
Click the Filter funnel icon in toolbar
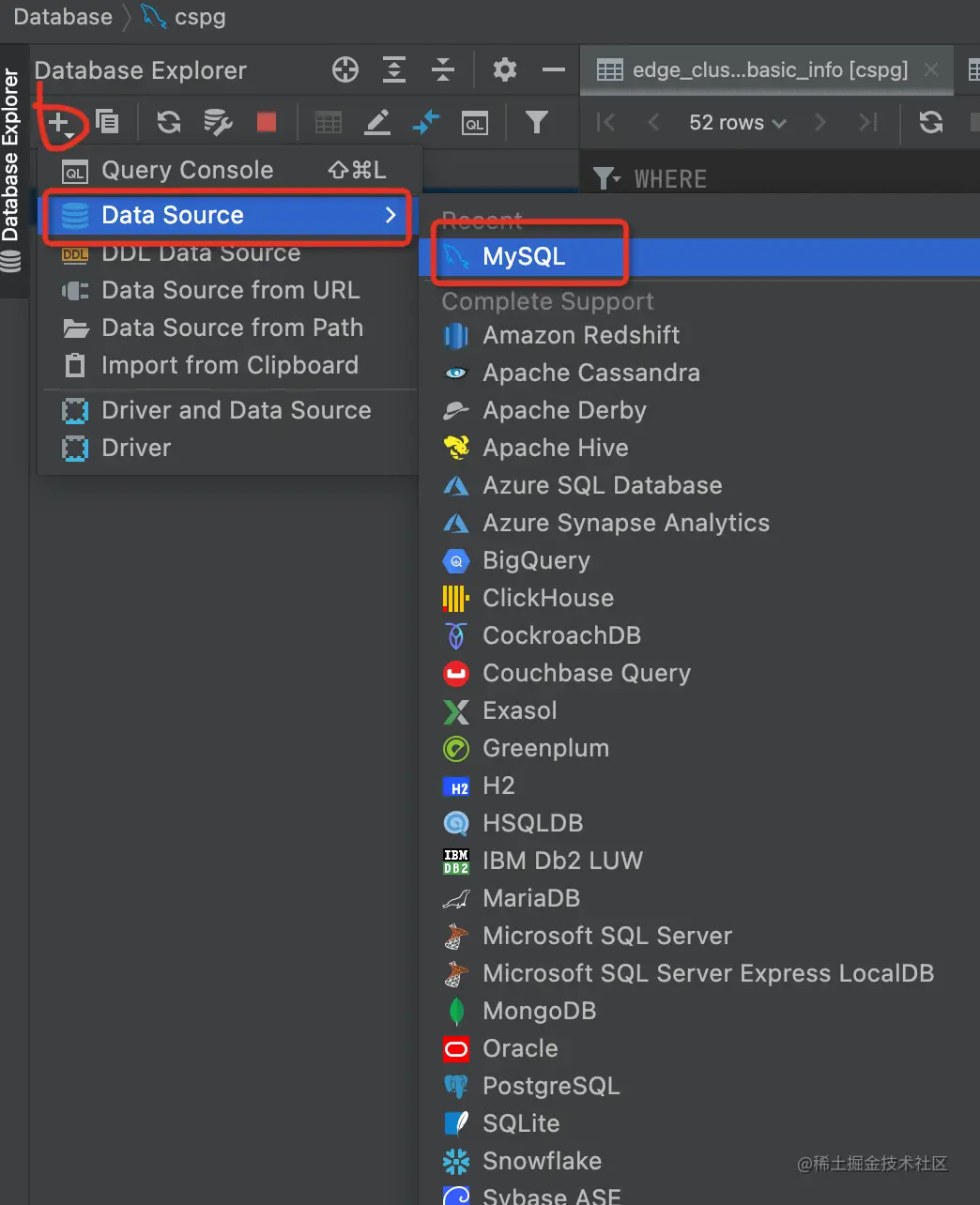(x=536, y=122)
